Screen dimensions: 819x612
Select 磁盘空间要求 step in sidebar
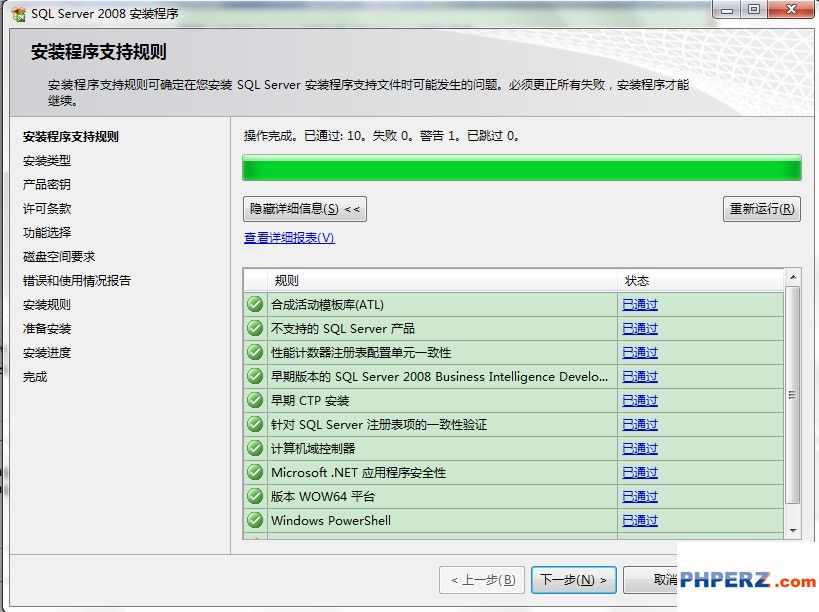click(x=59, y=257)
